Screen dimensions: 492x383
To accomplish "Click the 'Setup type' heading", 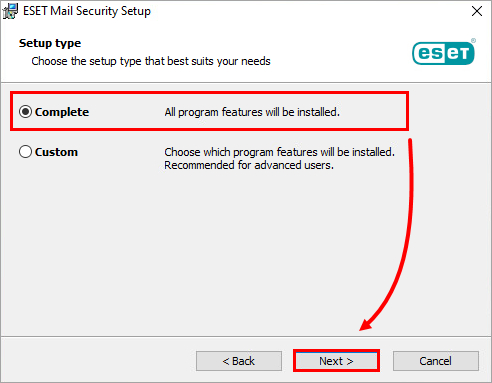I will pos(50,43).
